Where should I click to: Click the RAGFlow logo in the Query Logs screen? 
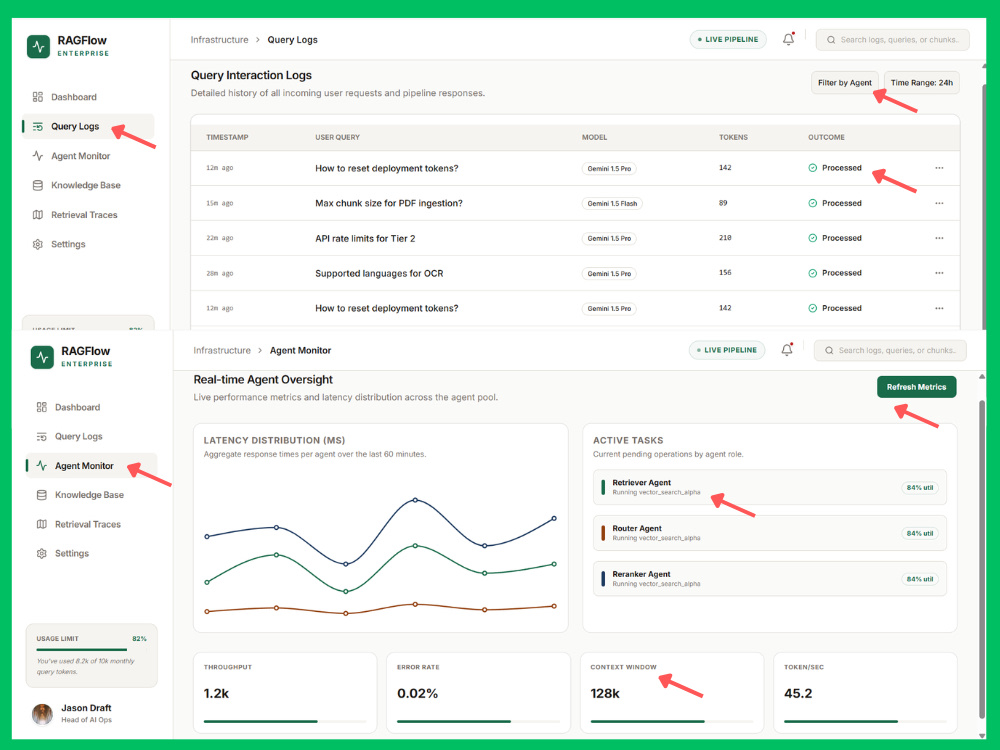[38, 47]
